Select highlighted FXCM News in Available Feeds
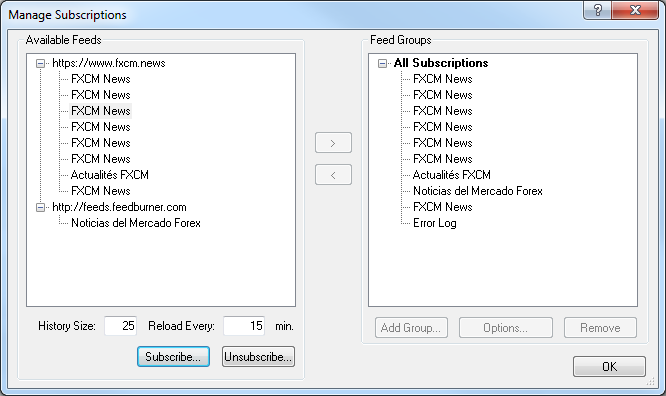Screen dimensions: 666x396 101,111
